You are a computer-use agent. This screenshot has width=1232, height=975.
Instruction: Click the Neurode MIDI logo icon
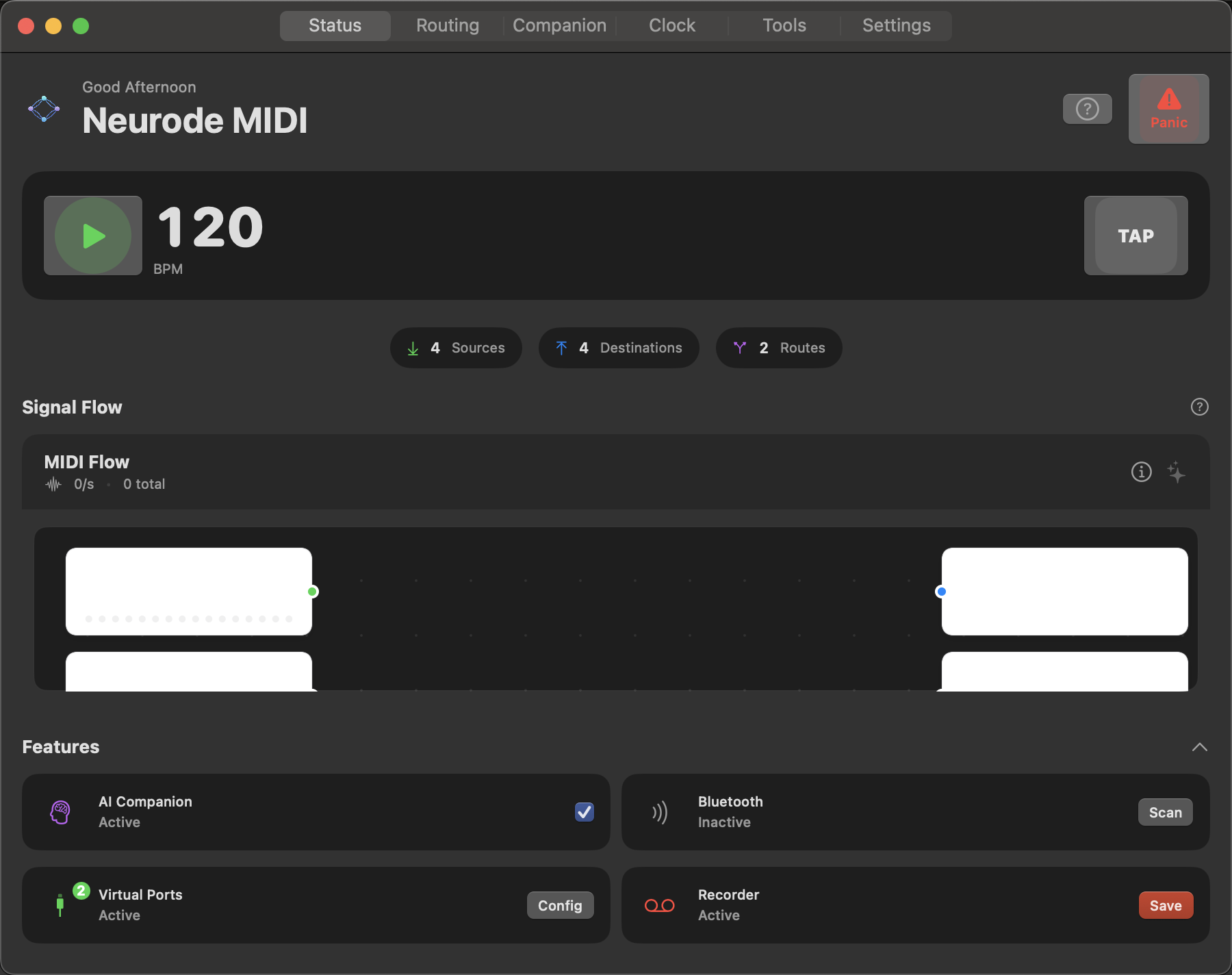[44, 108]
